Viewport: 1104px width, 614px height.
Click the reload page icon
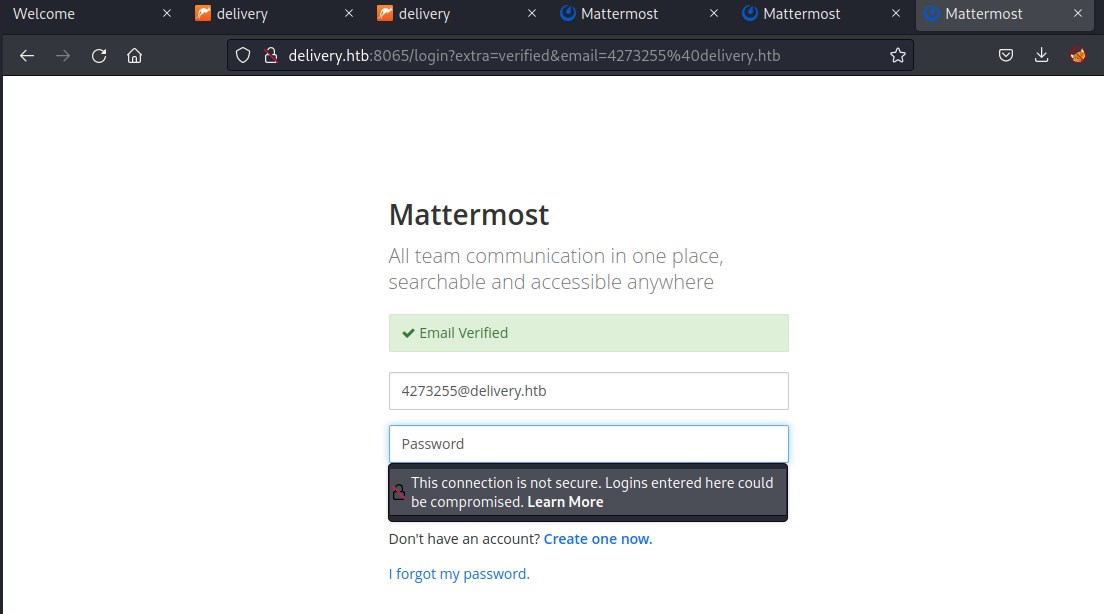coord(99,56)
